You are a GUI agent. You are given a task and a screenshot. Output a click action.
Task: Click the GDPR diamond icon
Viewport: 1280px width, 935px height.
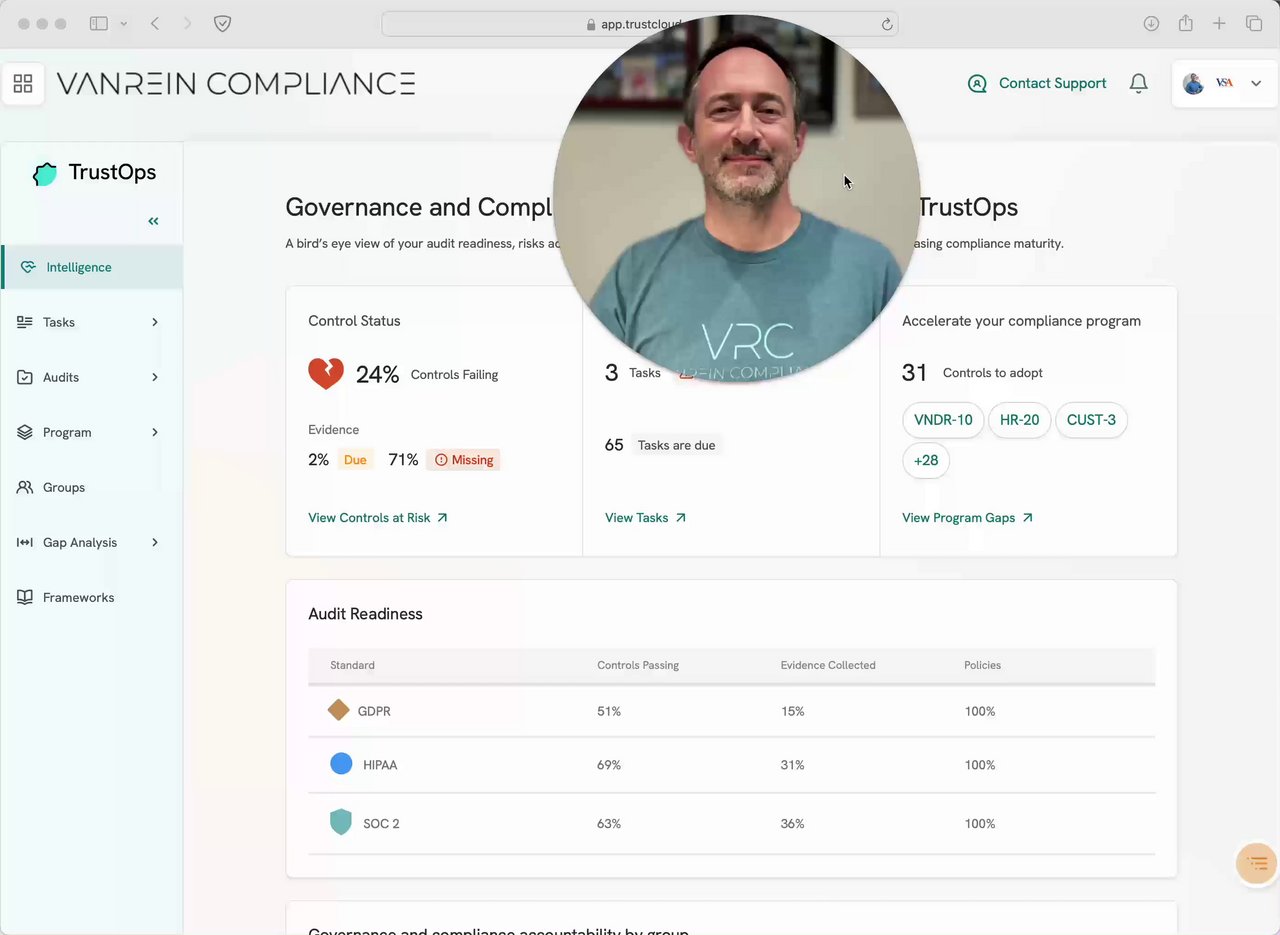(x=339, y=710)
